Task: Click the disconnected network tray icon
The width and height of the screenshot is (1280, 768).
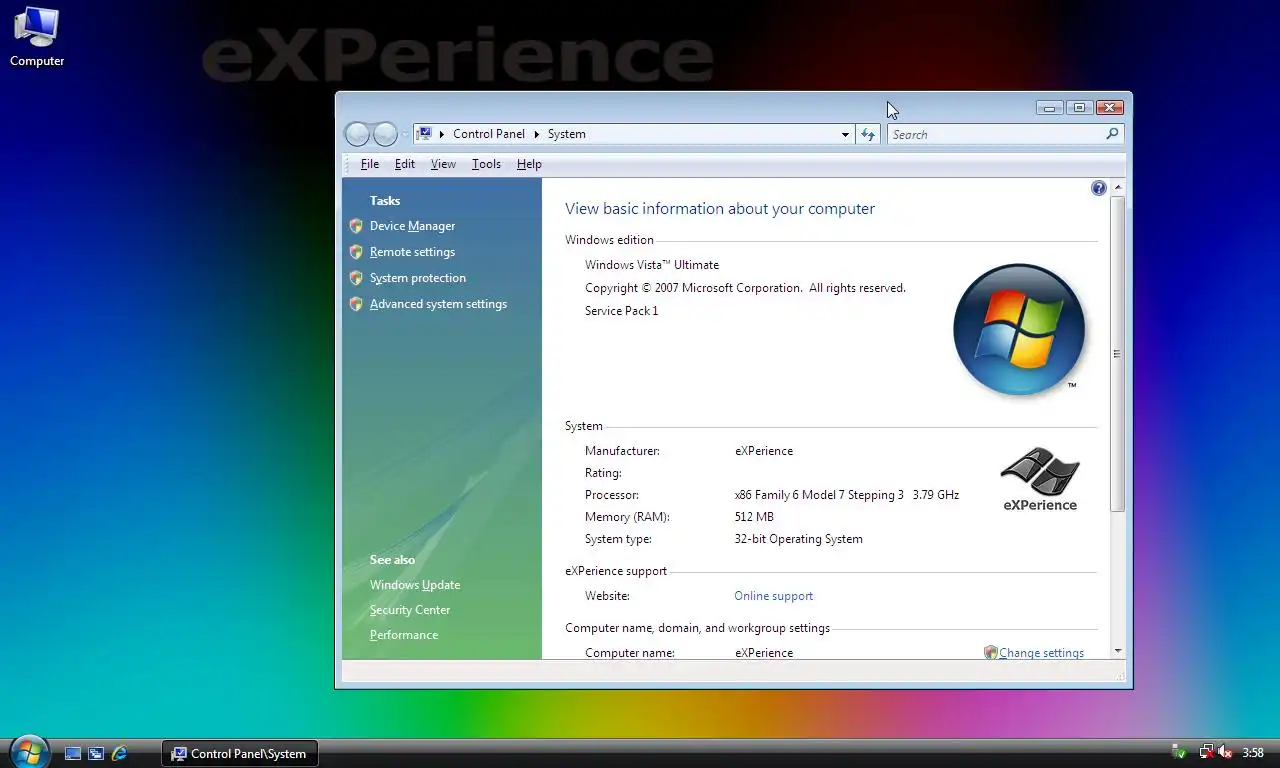Action: [x=1207, y=753]
